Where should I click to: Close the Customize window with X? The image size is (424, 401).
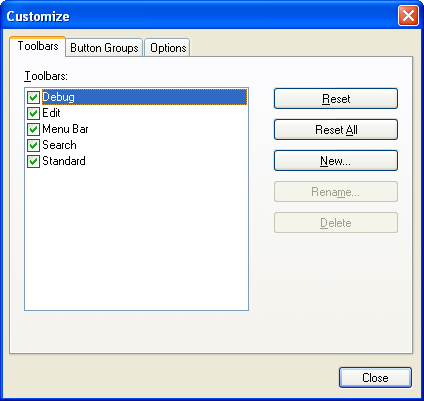point(408,16)
